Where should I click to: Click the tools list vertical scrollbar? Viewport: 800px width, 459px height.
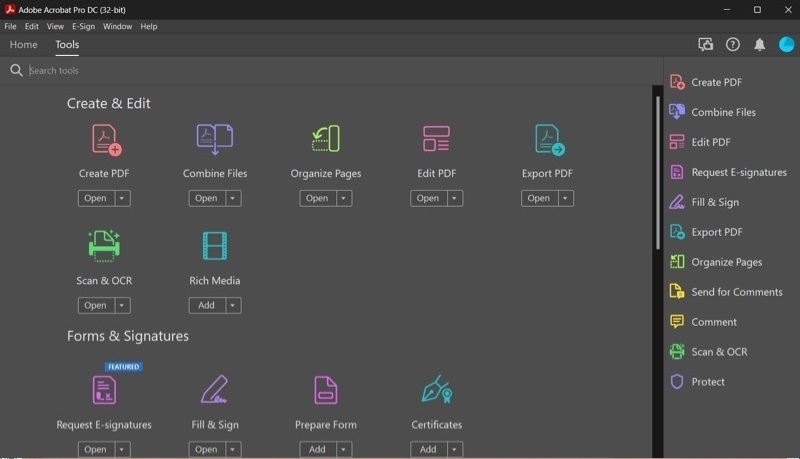coord(658,172)
